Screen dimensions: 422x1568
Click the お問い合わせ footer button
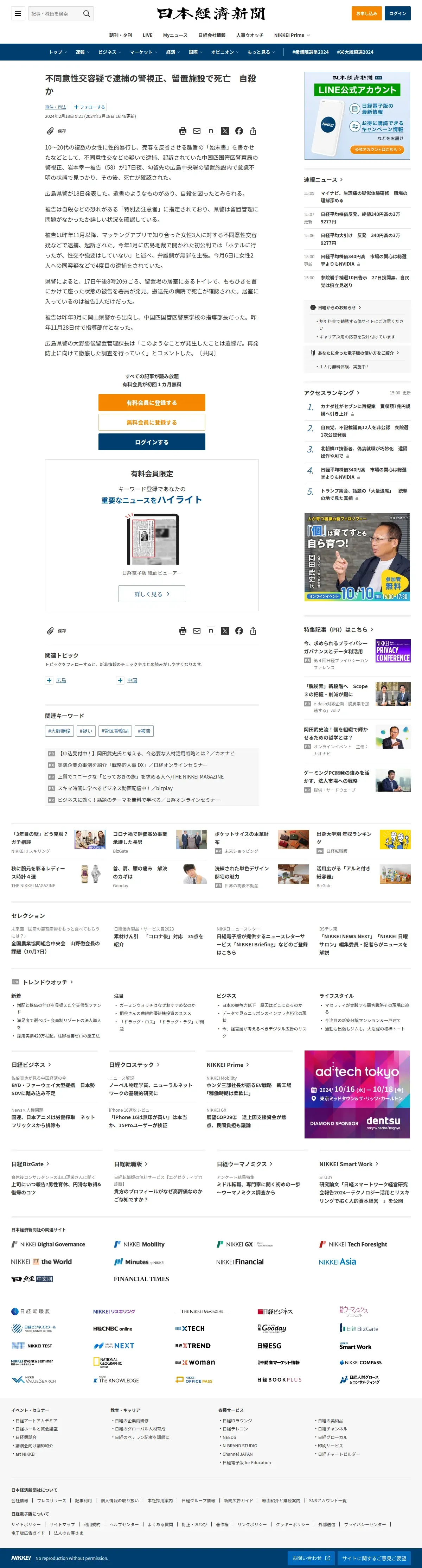[x=311, y=1558]
